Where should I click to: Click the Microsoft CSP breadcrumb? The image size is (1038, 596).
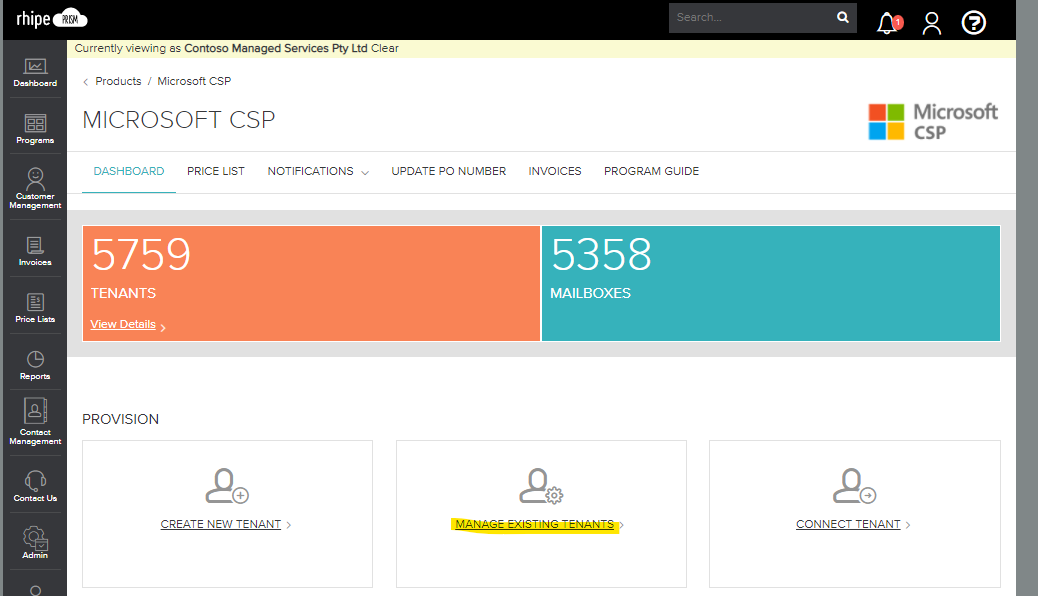[194, 81]
